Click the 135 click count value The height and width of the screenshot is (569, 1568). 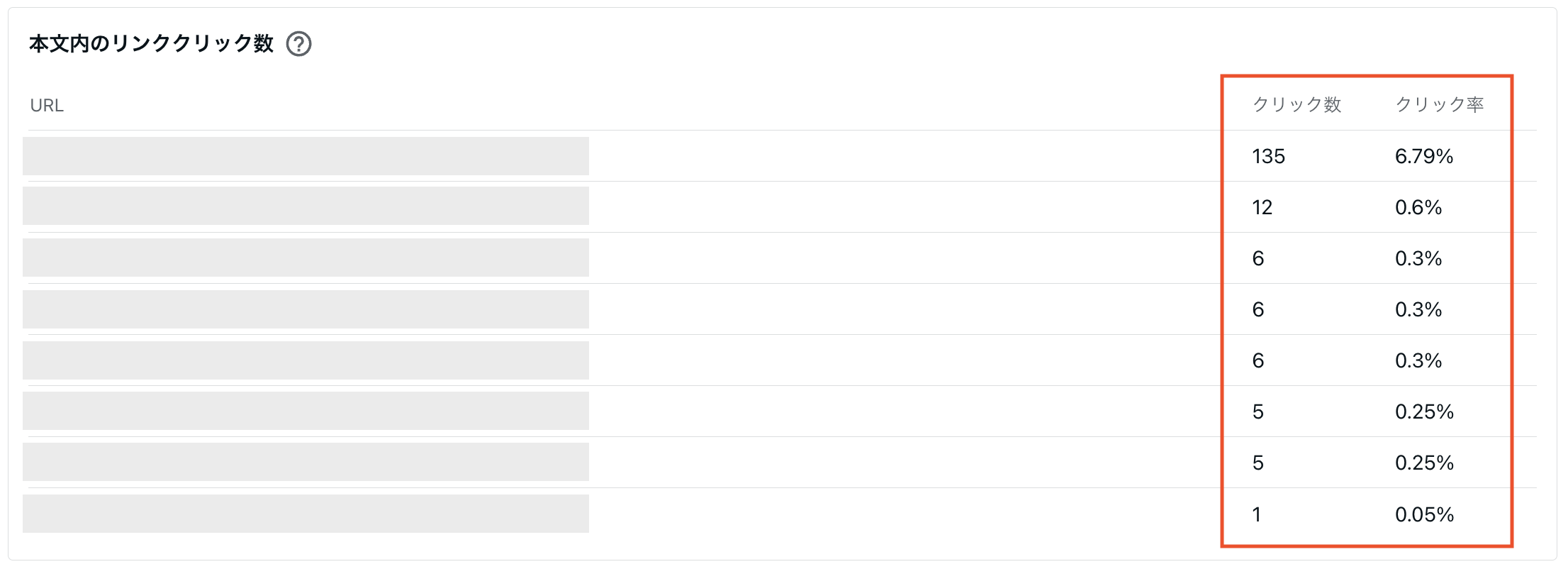[1268, 156]
